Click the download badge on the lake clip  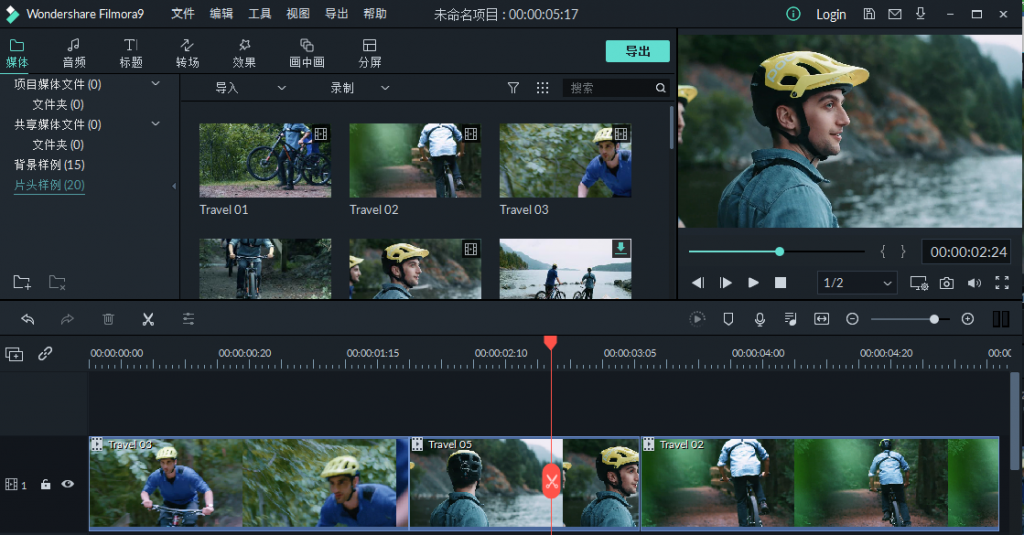(620, 249)
